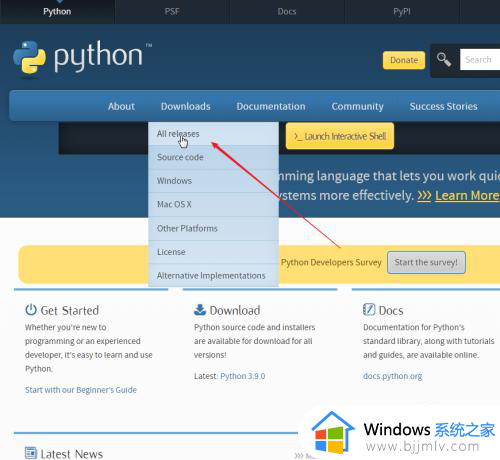Screen dimensions: 500x460
Task: Click the Latest News newspaper icon
Action: coord(31,453)
